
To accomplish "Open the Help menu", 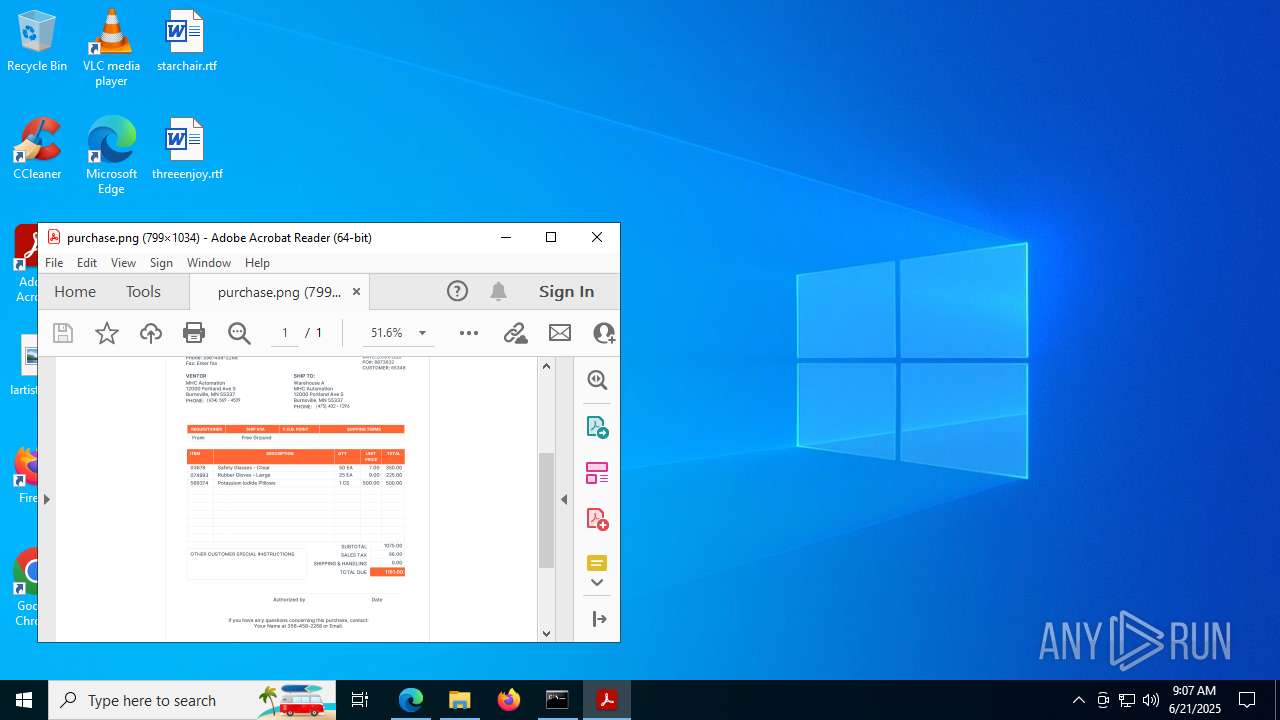I will pyautogui.click(x=257, y=262).
